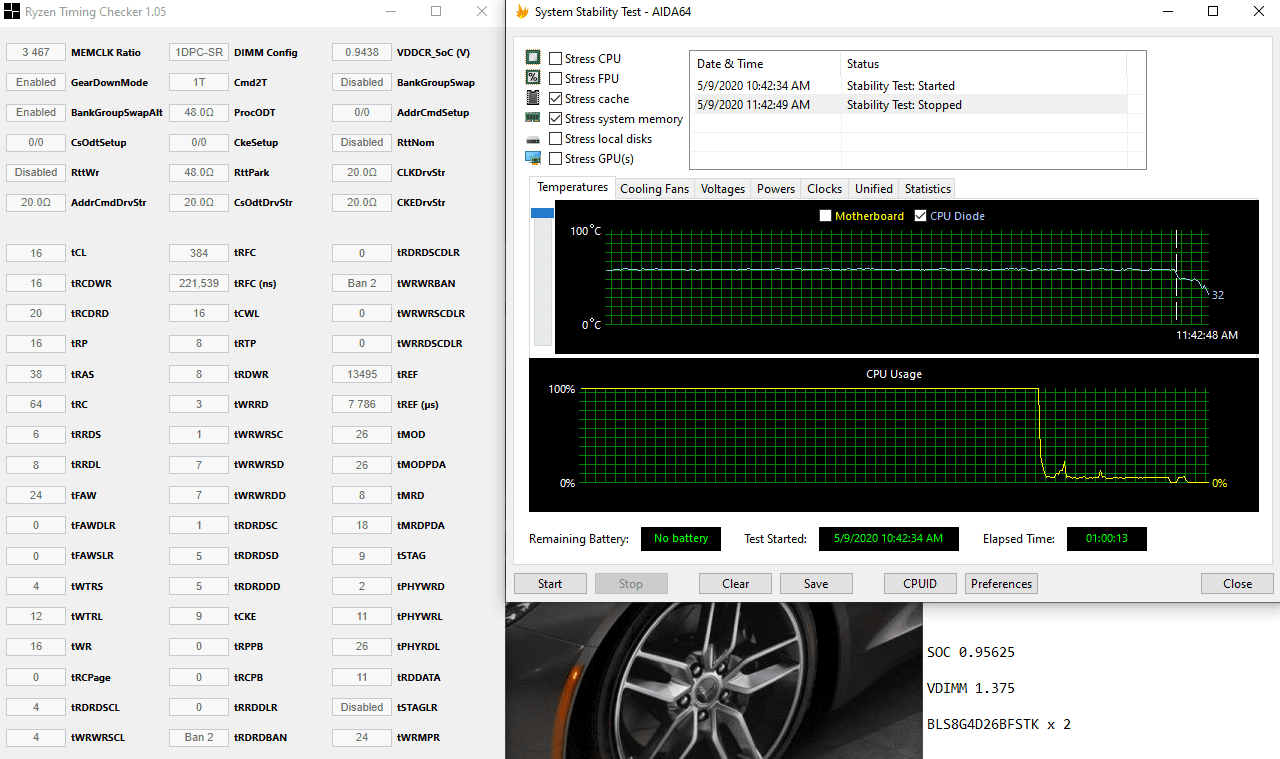1280x759 pixels.
Task: Open the Clocks tab
Action: point(825,188)
